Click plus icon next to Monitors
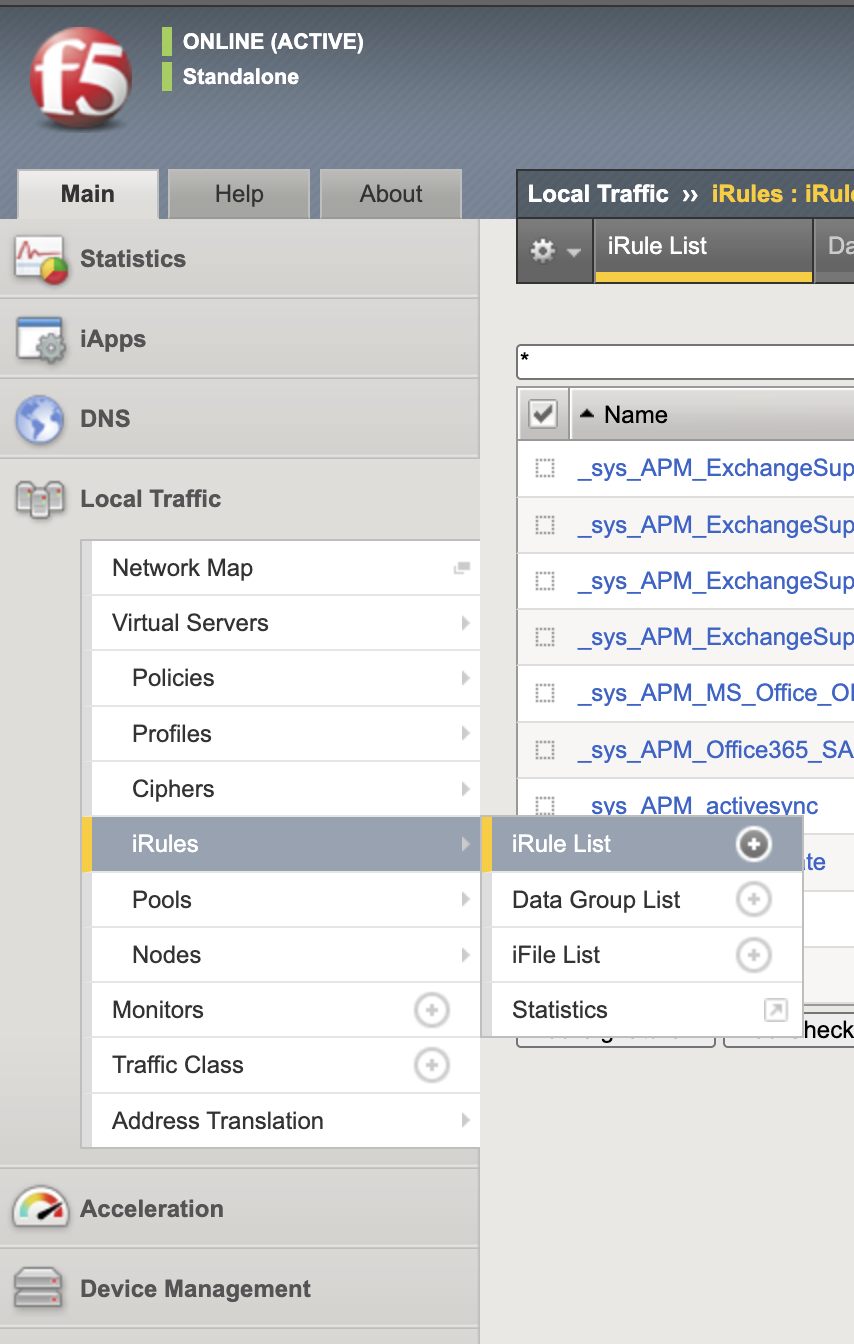This screenshot has width=854, height=1344. (x=431, y=1010)
